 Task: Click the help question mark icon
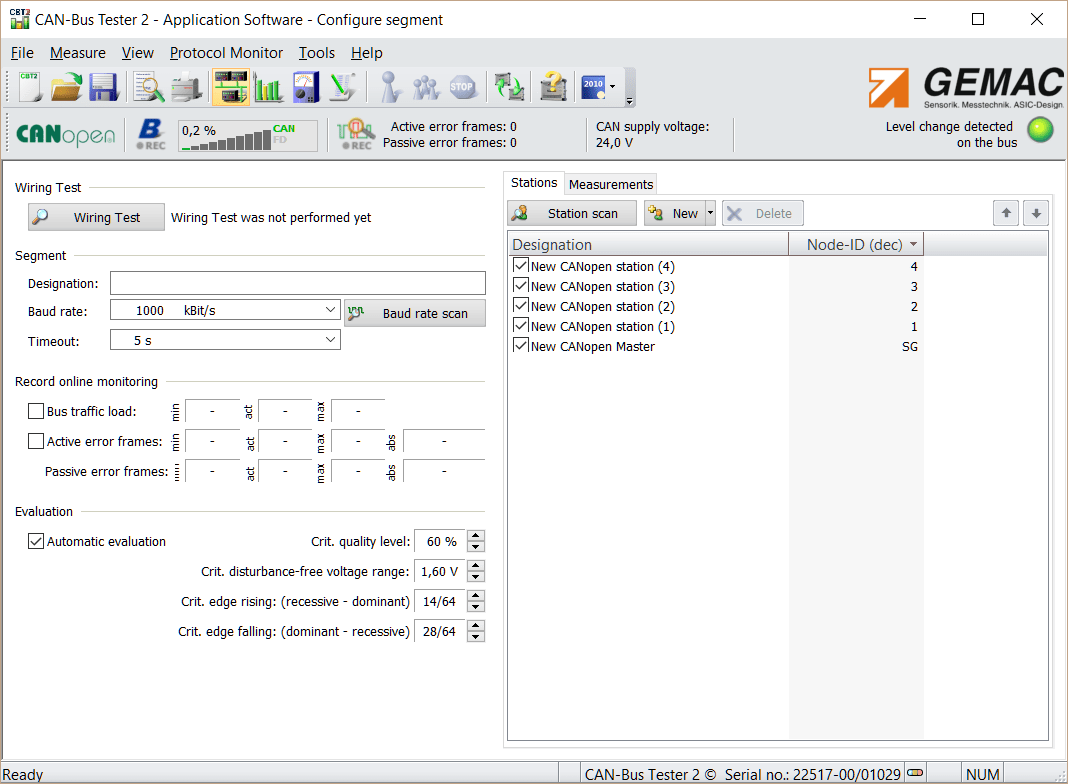click(x=553, y=88)
